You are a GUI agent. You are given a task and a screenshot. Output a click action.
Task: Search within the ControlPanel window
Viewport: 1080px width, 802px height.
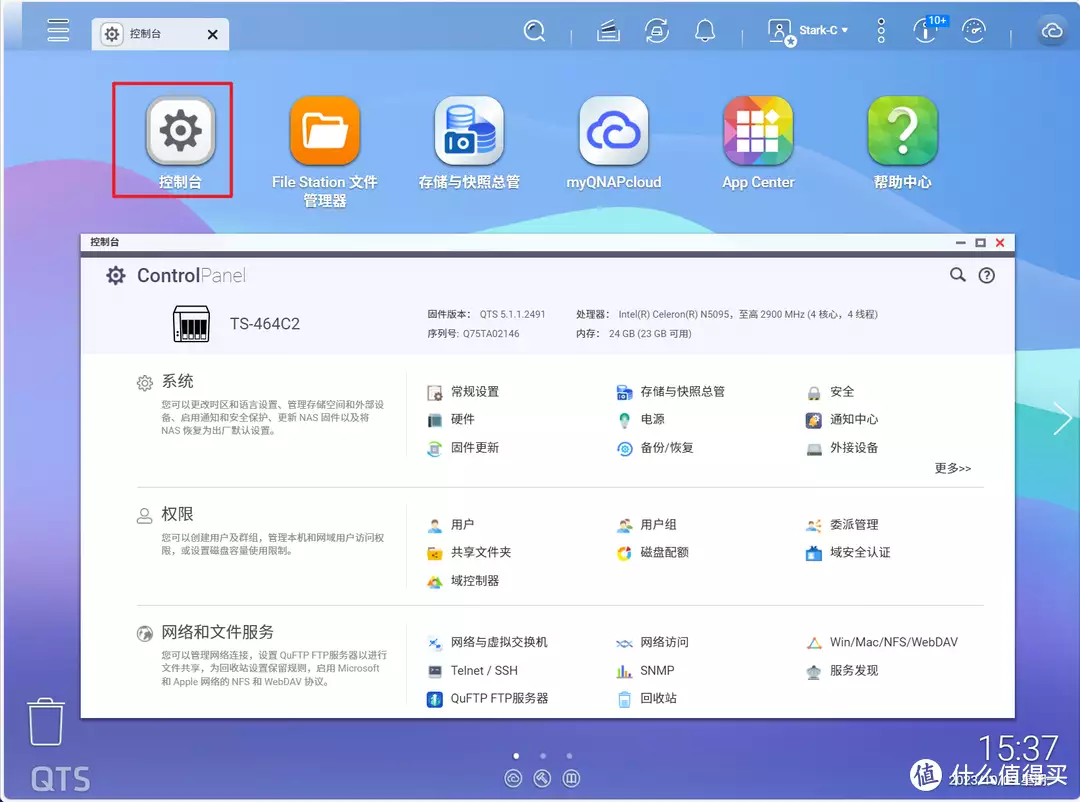pos(957,275)
